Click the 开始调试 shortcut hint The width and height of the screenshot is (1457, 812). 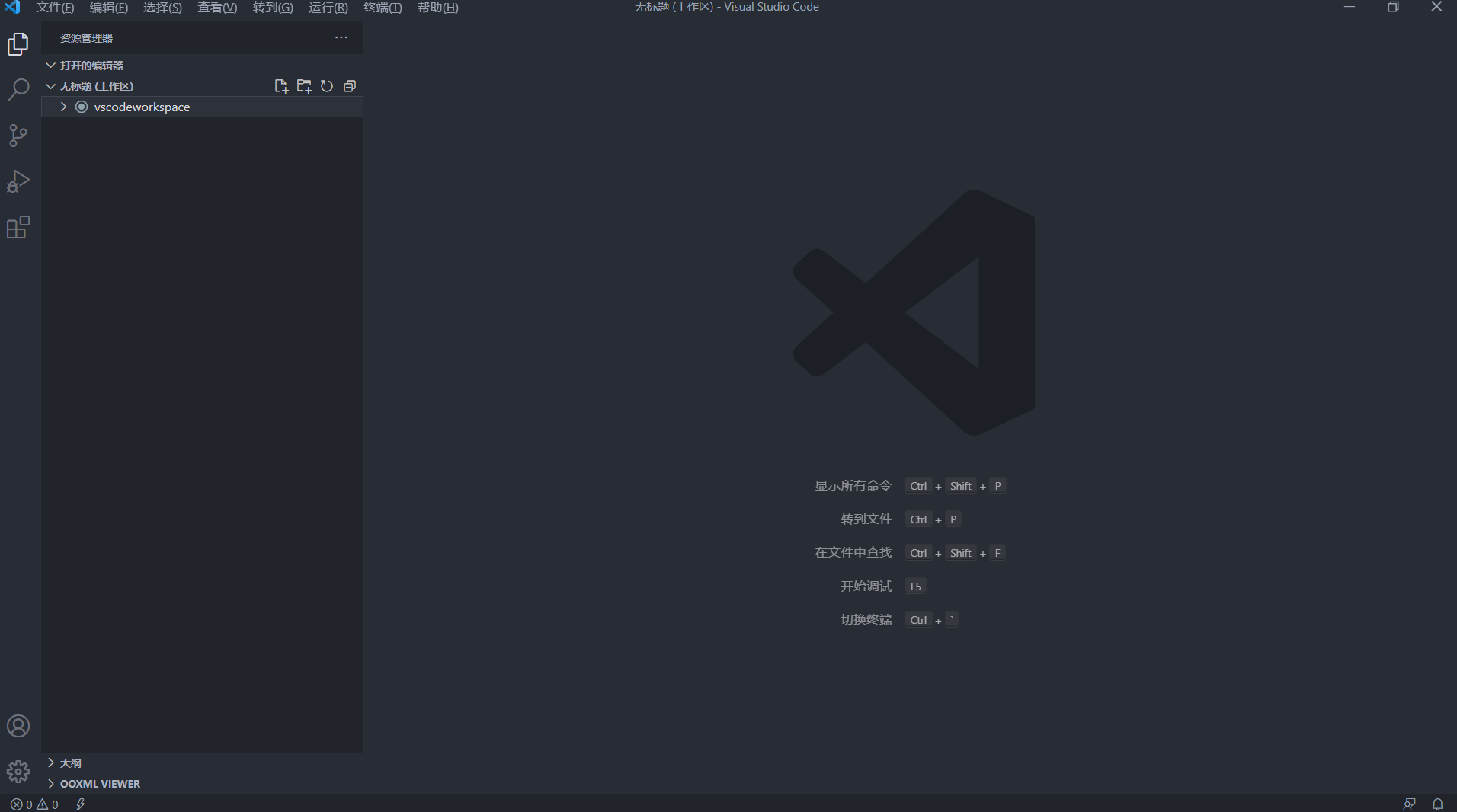(x=866, y=587)
